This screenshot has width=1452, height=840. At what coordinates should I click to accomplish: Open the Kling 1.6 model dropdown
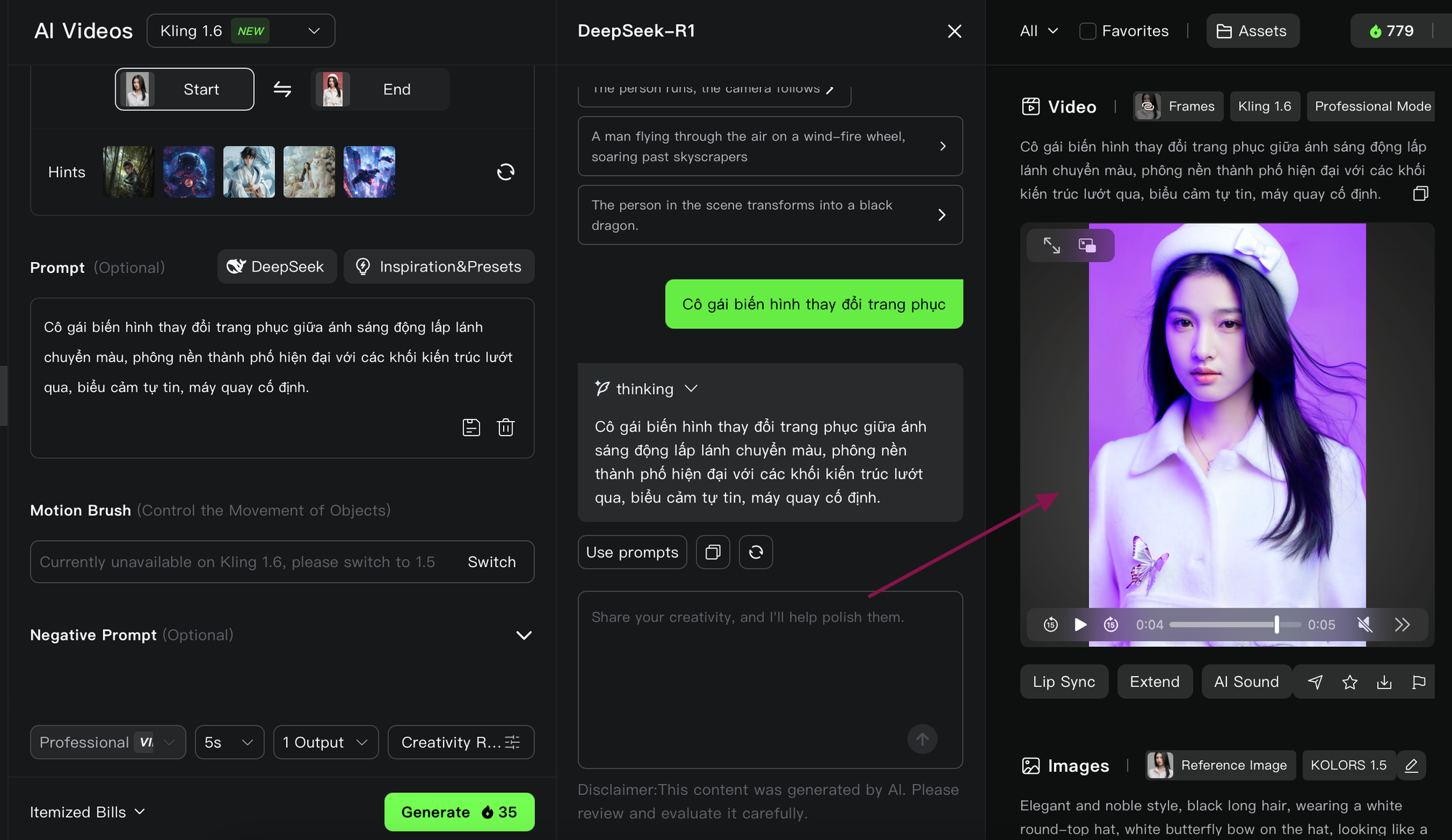(240, 31)
